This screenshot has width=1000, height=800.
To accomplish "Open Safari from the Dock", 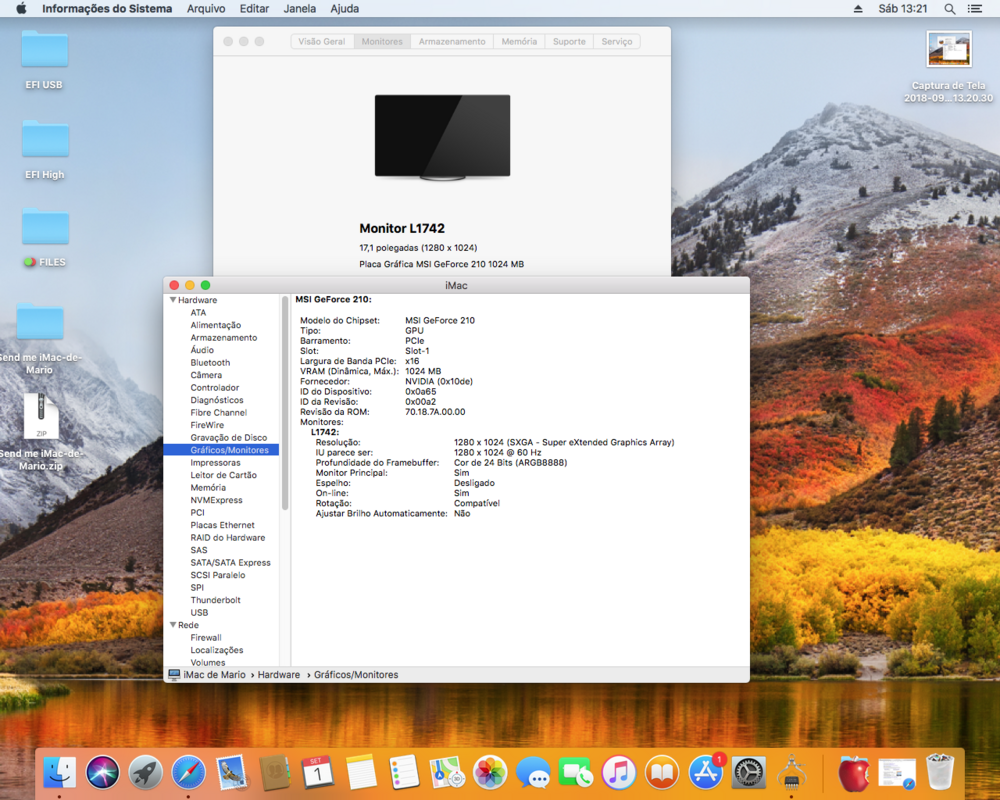I will [188, 772].
